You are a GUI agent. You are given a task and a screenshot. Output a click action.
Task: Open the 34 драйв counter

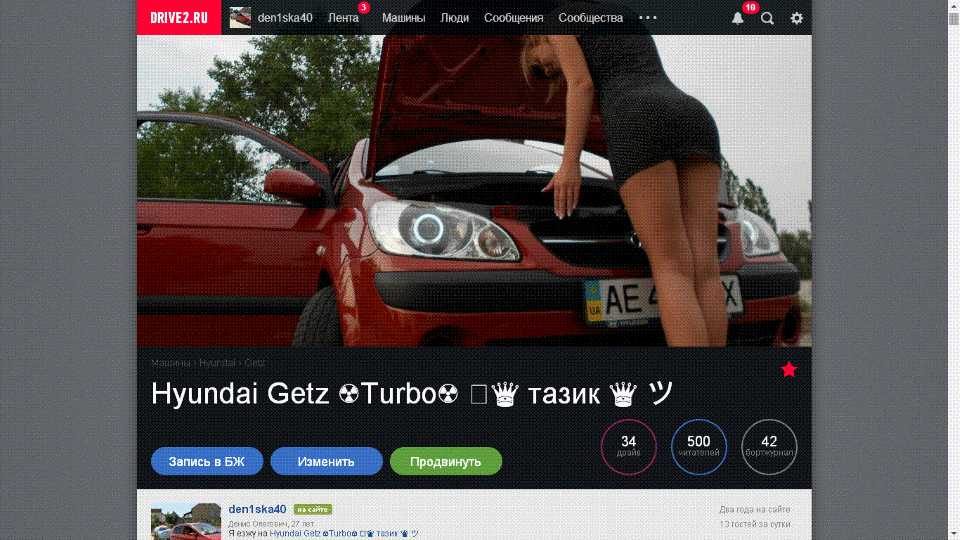629,447
